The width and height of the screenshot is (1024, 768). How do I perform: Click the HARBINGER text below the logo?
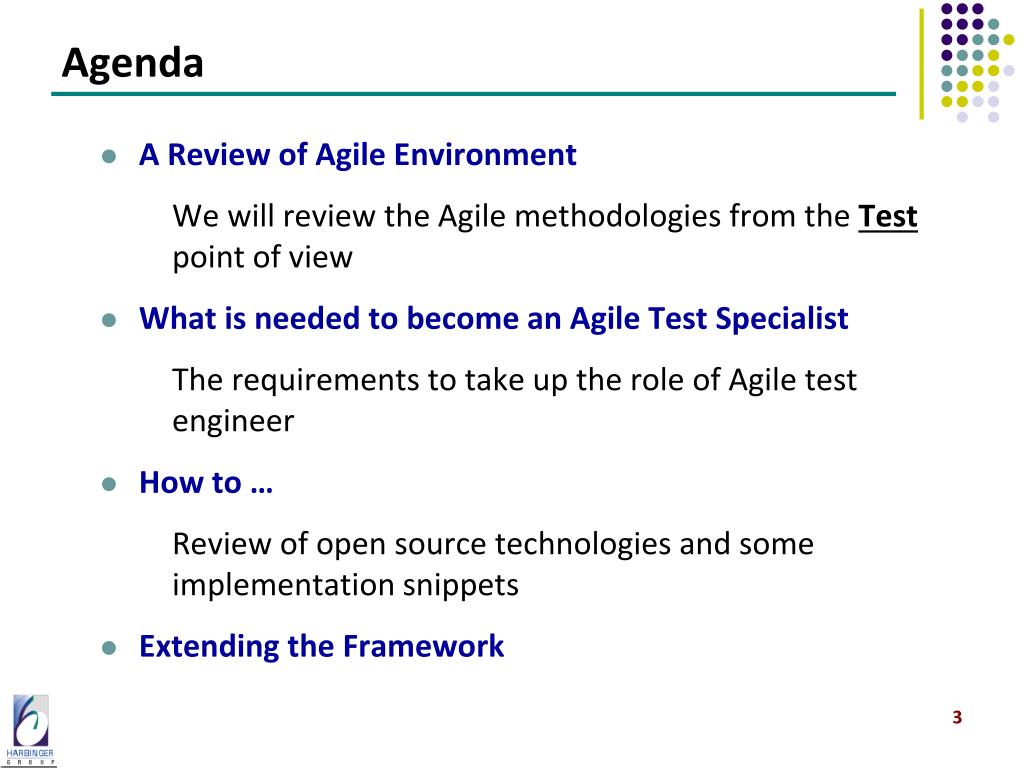(30, 754)
